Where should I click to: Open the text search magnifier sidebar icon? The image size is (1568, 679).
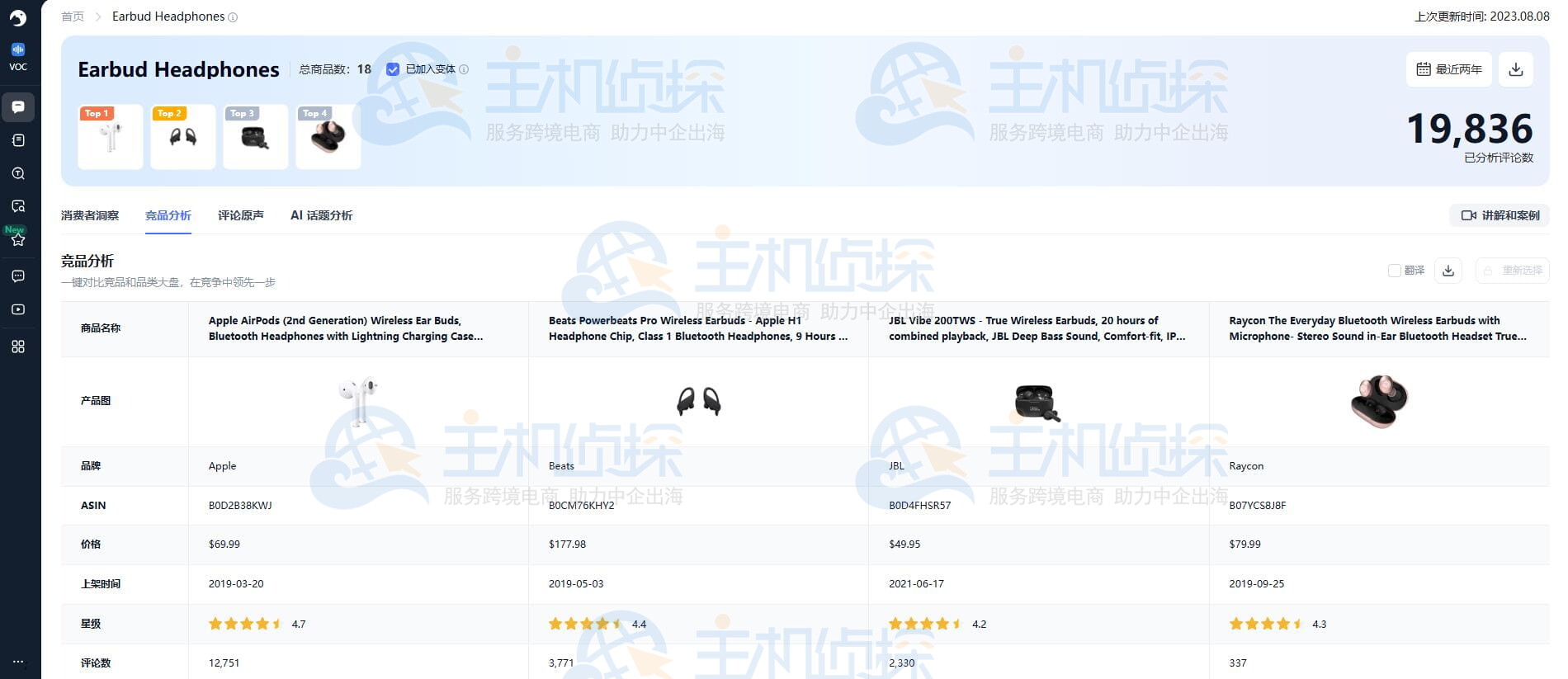click(18, 173)
